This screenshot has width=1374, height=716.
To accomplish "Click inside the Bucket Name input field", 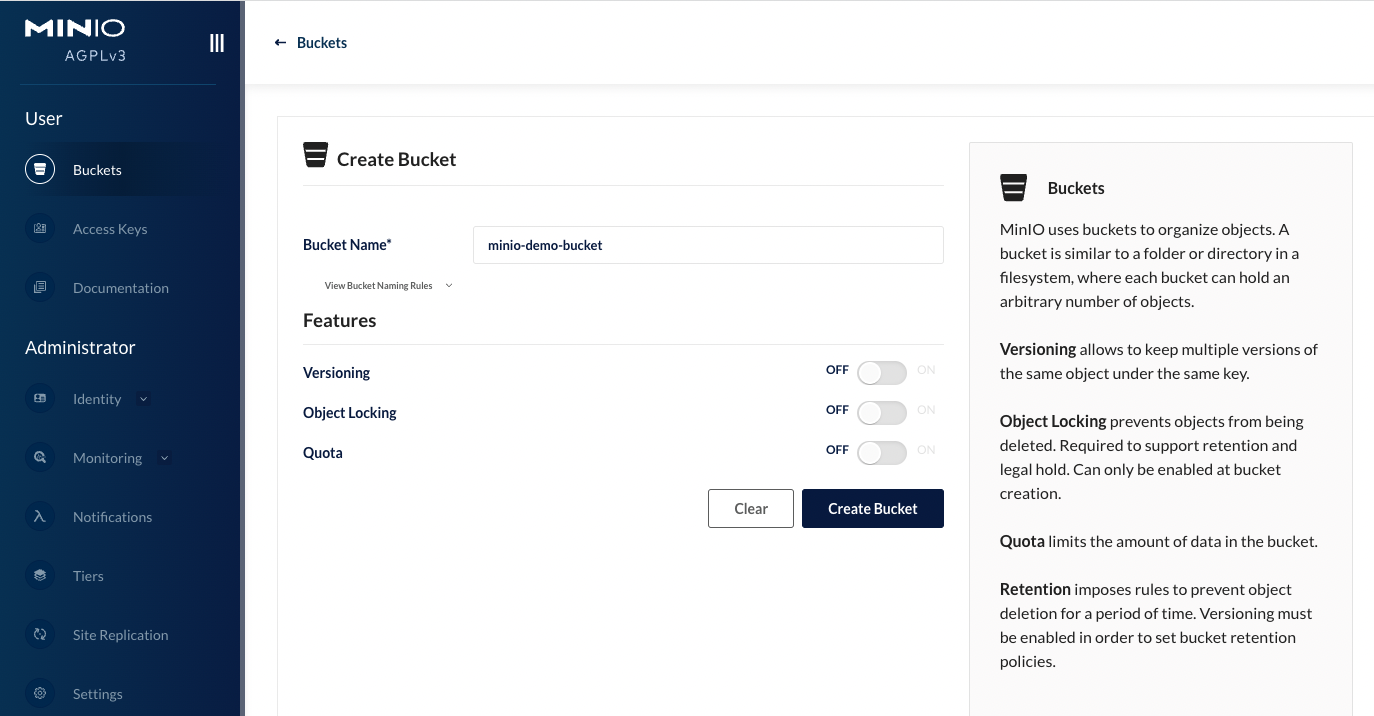I will (x=708, y=245).
